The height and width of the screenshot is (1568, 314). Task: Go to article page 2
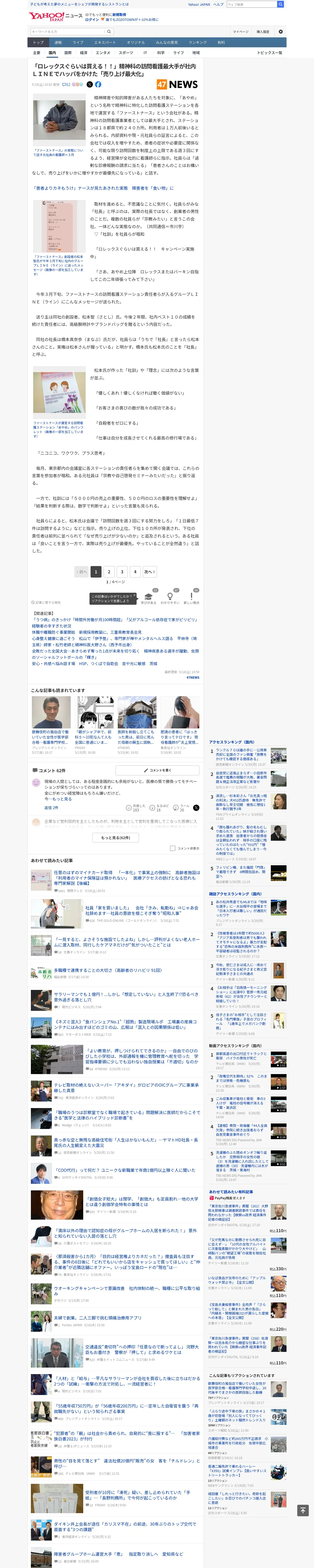click(x=109, y=572)
